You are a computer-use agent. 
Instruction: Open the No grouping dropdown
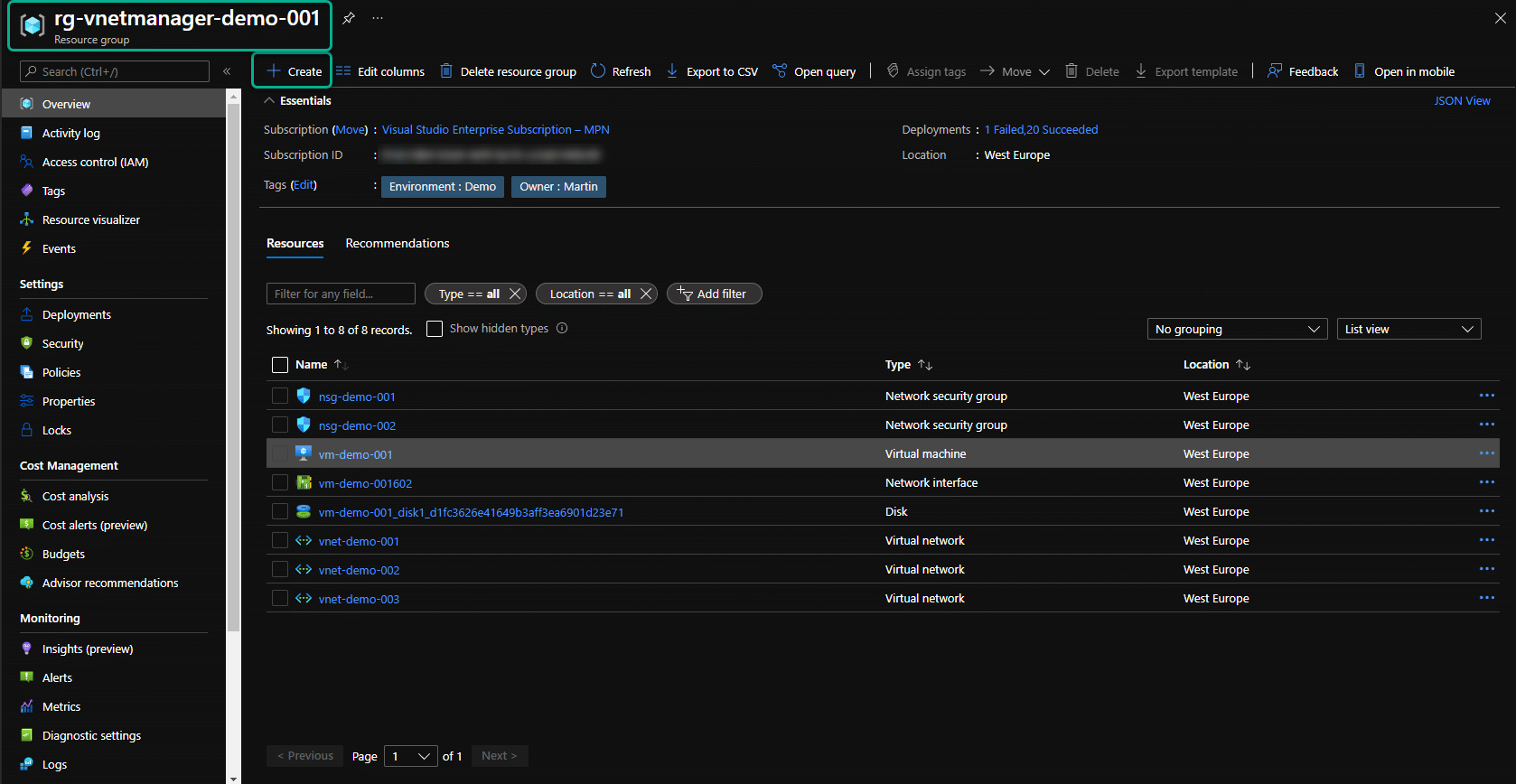(x=1237, y=329)
